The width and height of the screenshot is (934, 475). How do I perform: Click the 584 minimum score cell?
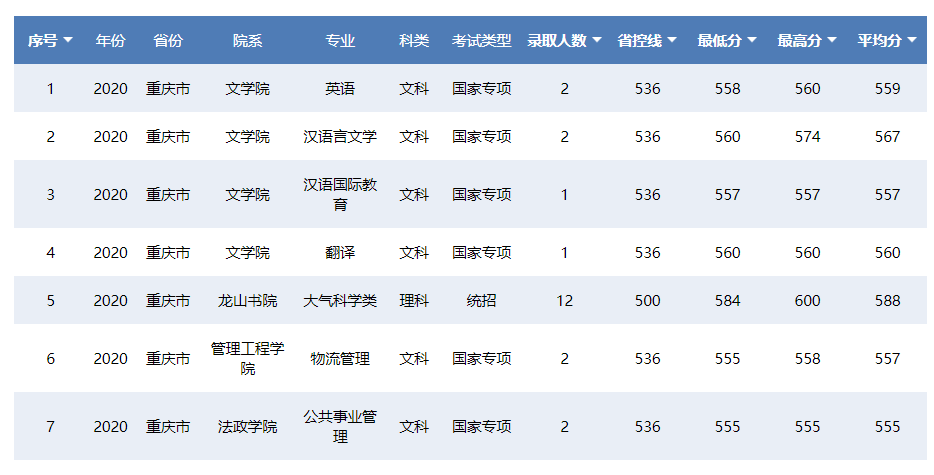(727, 301)
